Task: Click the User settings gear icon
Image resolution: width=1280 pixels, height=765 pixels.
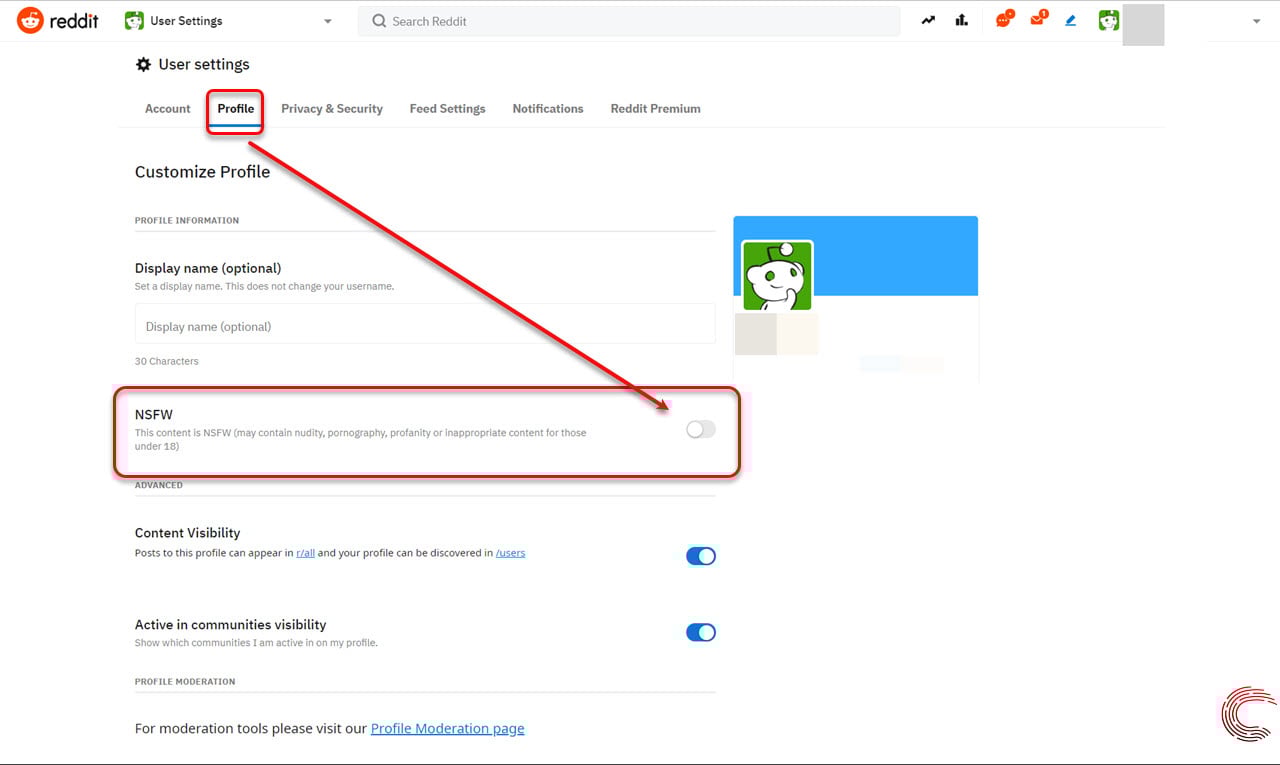Action: 143,64
